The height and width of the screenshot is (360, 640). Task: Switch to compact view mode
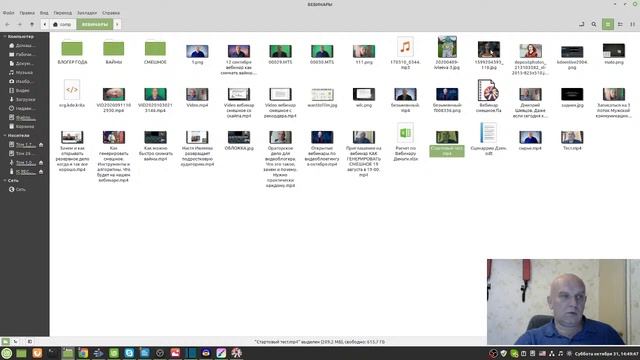(632, 24)
